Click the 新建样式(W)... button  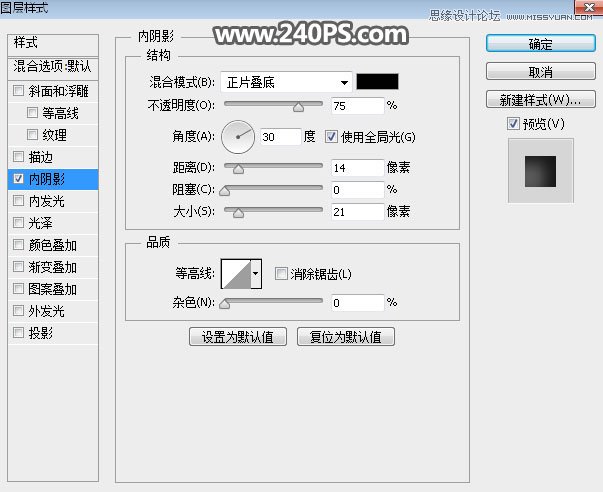click(x=541, y=100)
